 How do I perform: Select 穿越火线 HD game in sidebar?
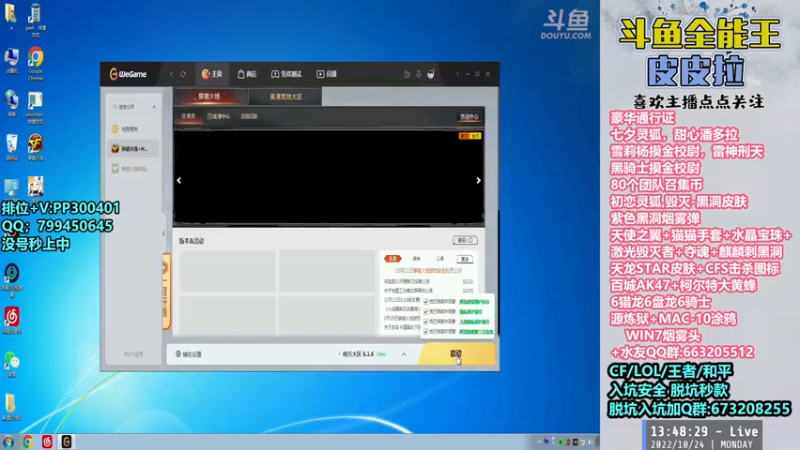(x=133, y=148)
